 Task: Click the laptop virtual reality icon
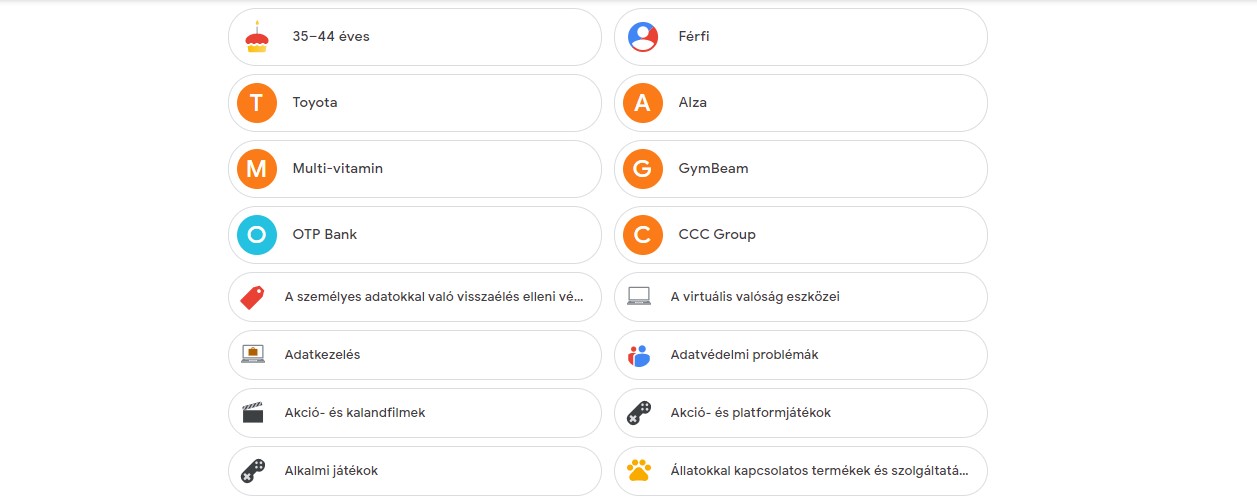(x=639, y=297)
